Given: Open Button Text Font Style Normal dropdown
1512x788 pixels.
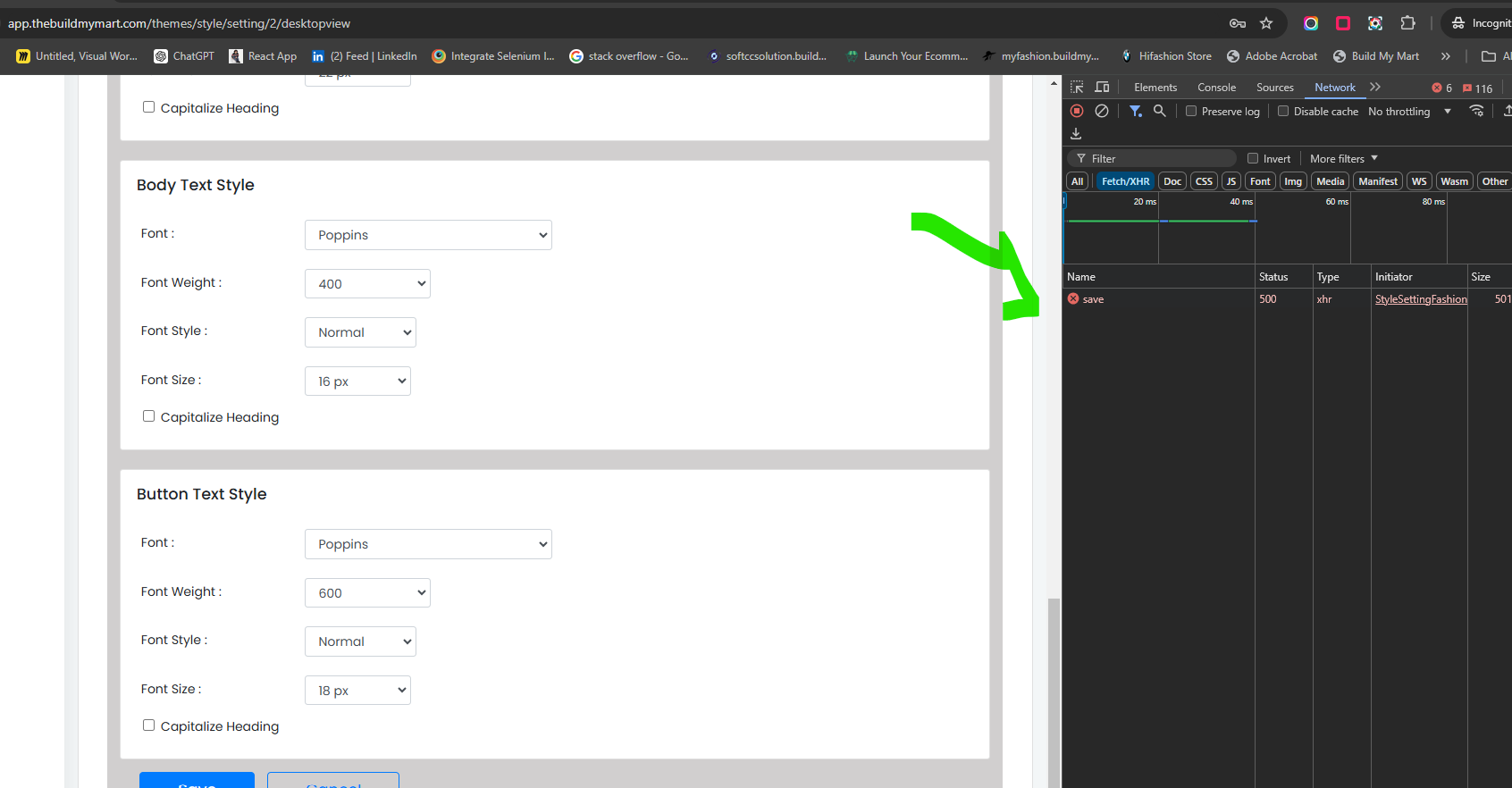Looking at the screenshot, I should 360,641.
